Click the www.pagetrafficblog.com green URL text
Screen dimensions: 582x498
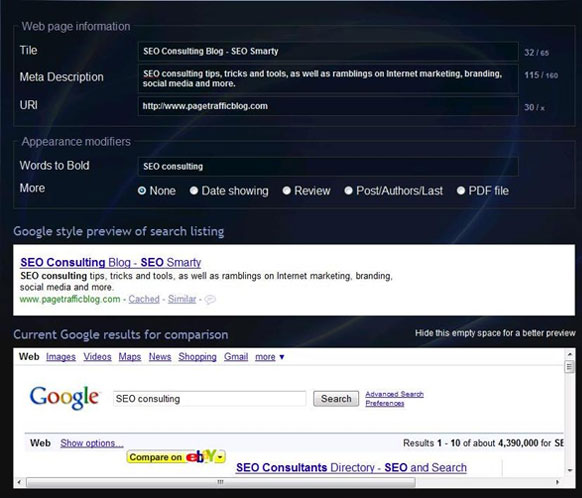[x=70, y=299]
